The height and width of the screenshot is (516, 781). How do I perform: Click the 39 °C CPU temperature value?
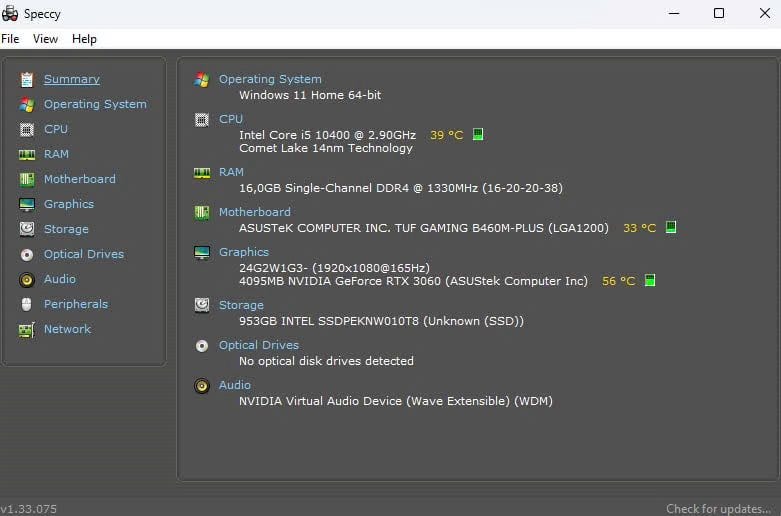click(447, 135)
